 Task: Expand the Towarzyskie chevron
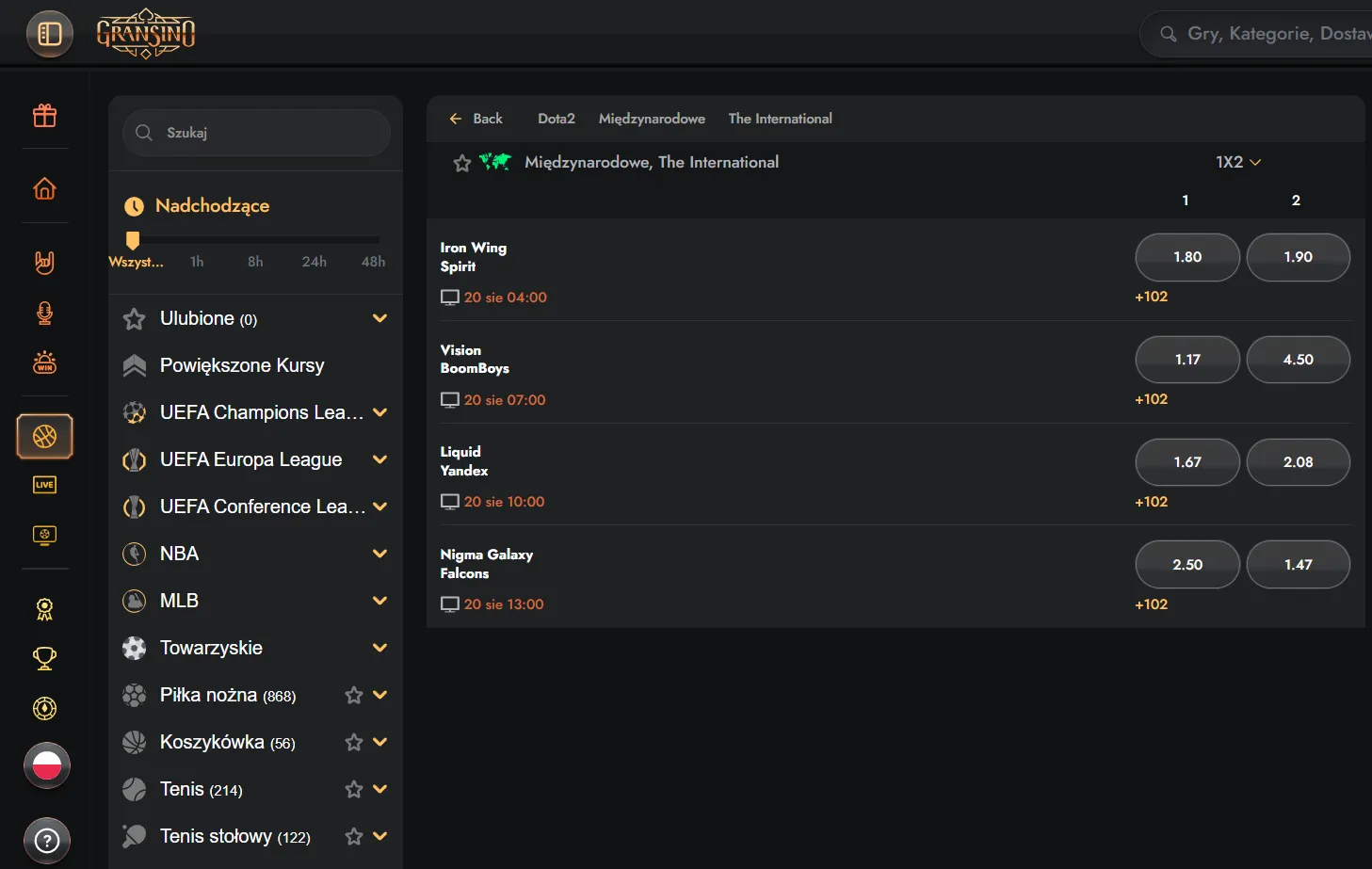380,648
